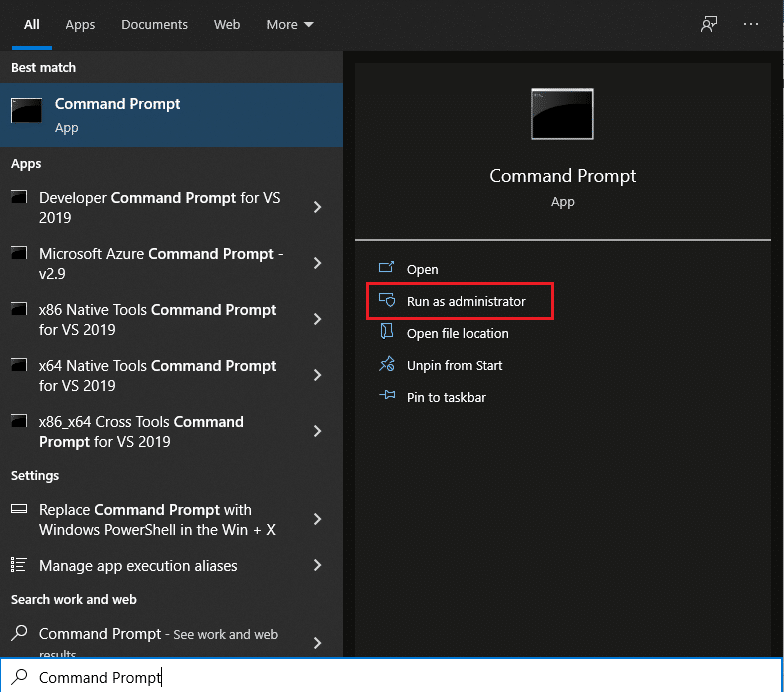Open the three-dot options menu
Viewport: 784px width, 694px height.
751,24
